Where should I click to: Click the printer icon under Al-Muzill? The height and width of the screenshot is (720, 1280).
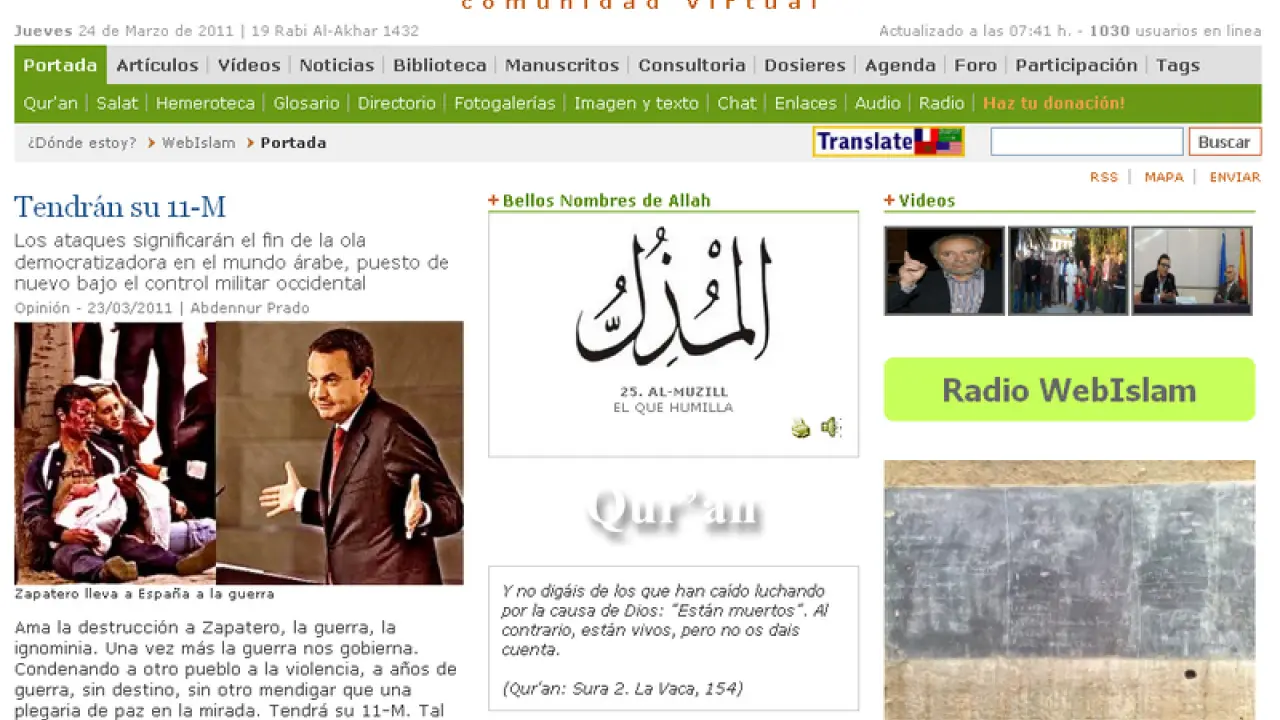(x=800, y=429)
